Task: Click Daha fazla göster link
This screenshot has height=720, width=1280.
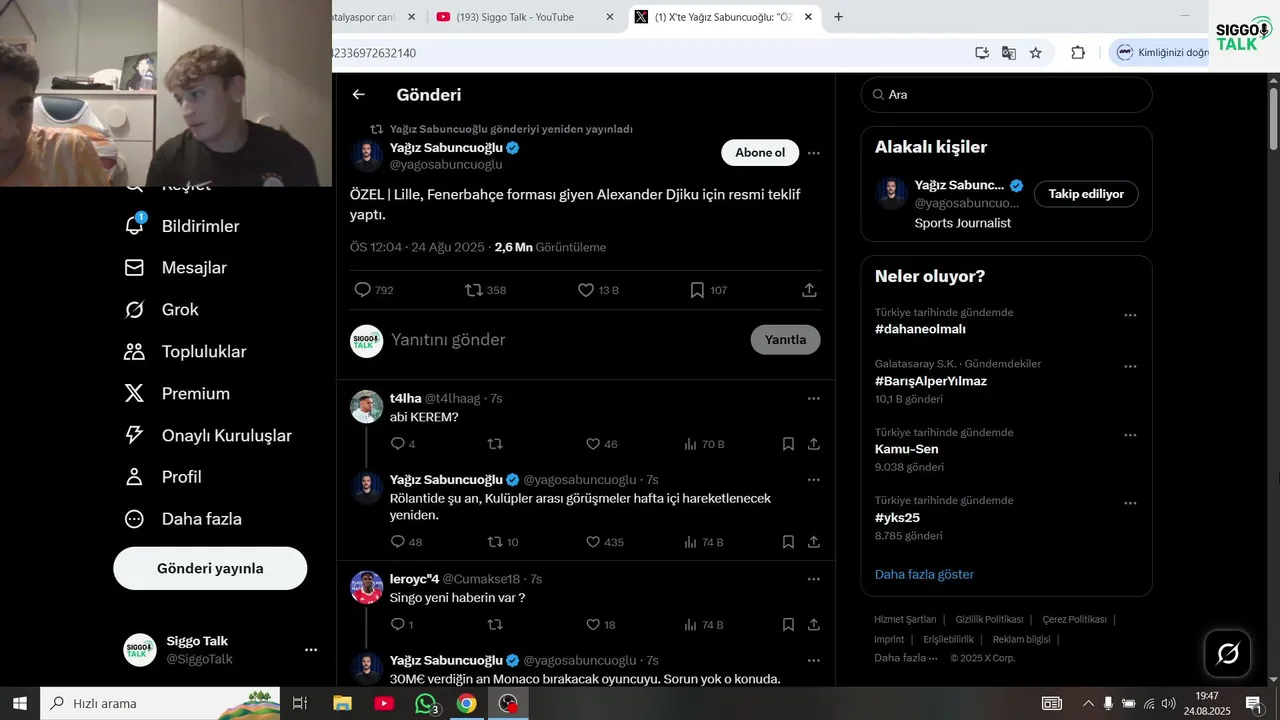Action: click(924, 574)
